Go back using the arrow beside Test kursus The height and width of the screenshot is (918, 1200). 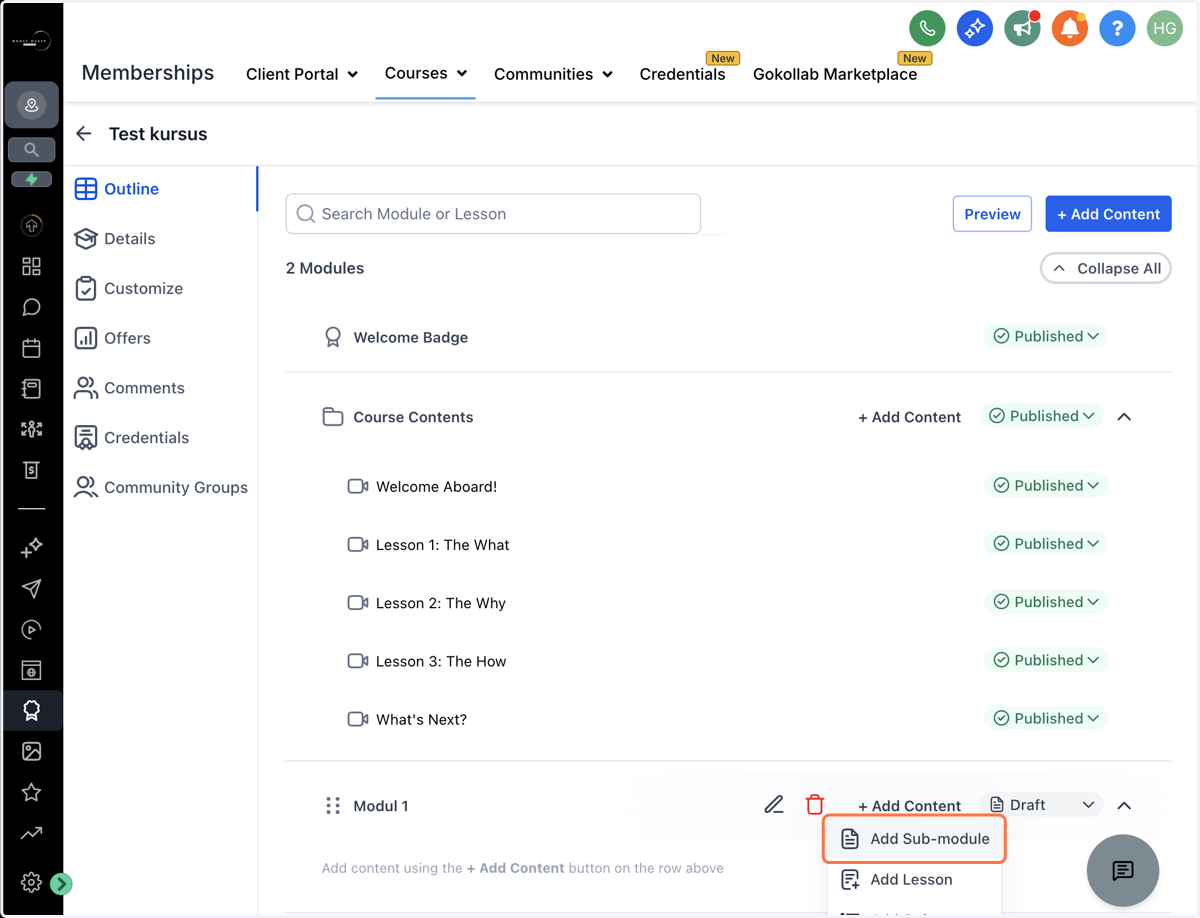pyautogui.click(x=84, y=134)
